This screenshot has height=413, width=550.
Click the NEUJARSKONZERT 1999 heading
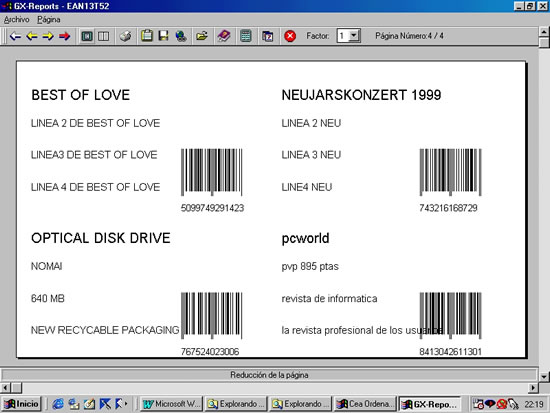point(361,95)
